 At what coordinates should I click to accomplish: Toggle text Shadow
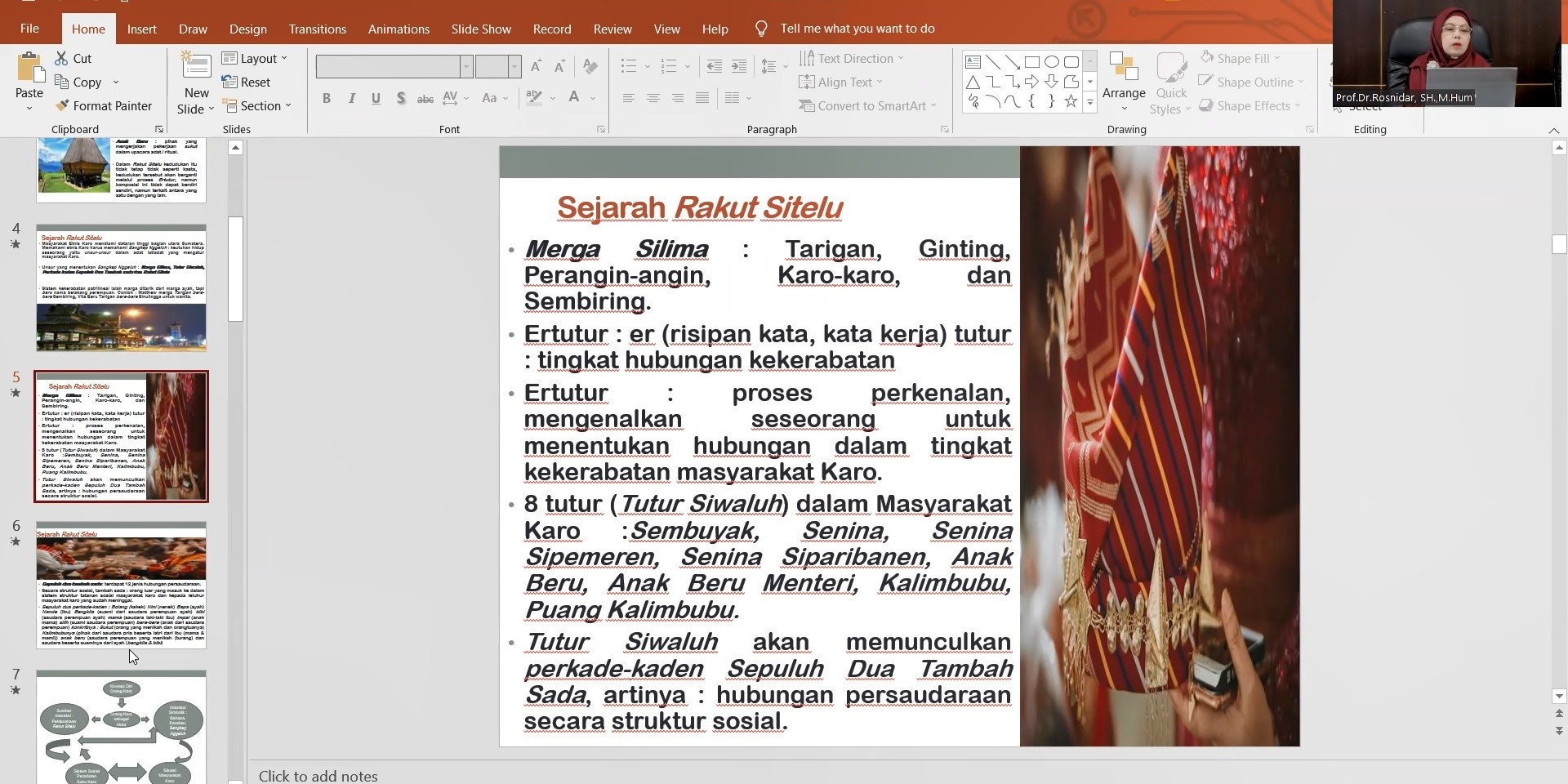click(x=400, y=98)
